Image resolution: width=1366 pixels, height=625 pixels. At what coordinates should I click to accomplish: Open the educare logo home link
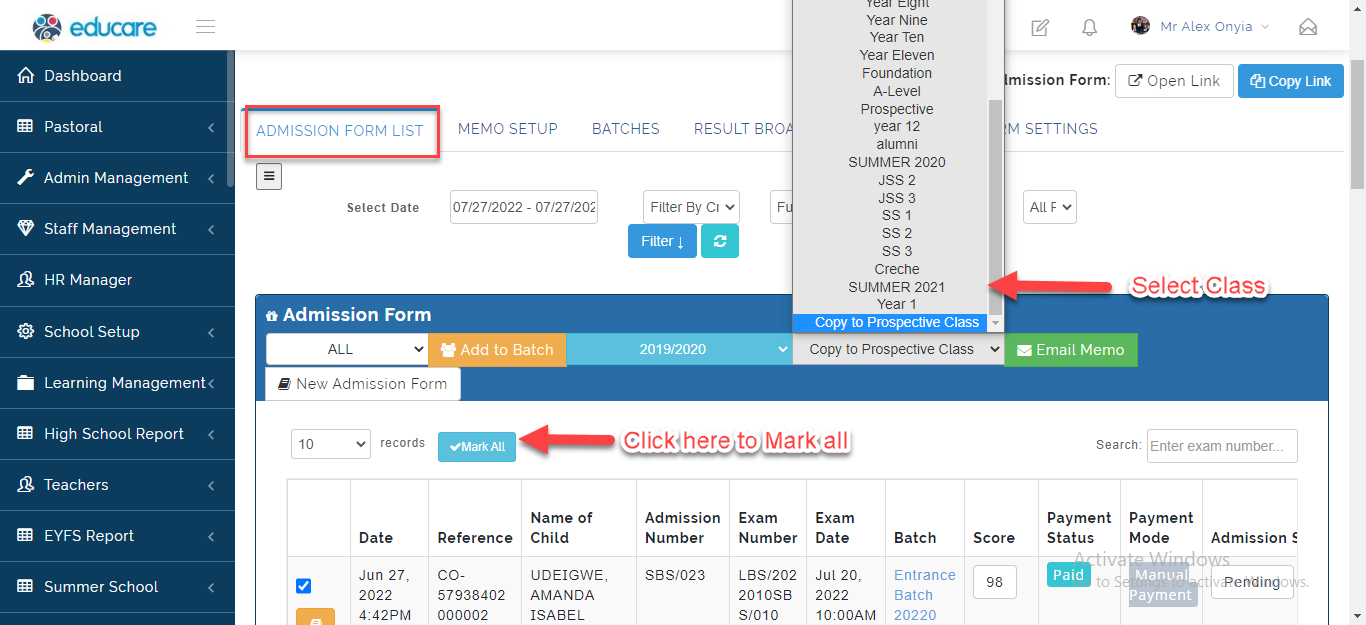point(95,27)
